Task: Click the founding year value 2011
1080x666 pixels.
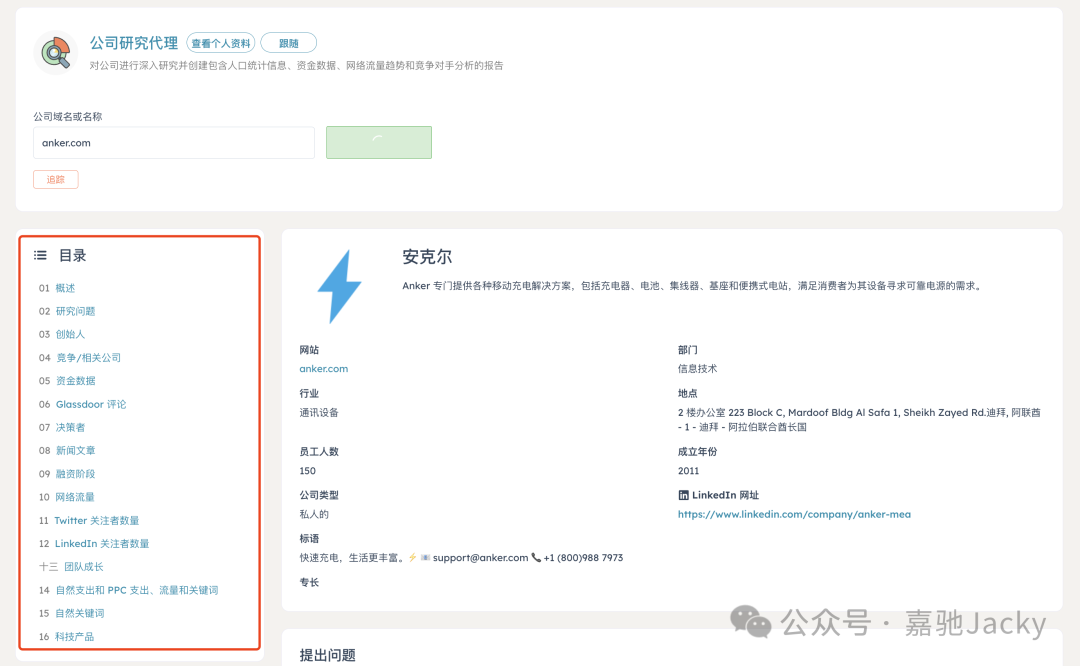Action: coord(688,471)
